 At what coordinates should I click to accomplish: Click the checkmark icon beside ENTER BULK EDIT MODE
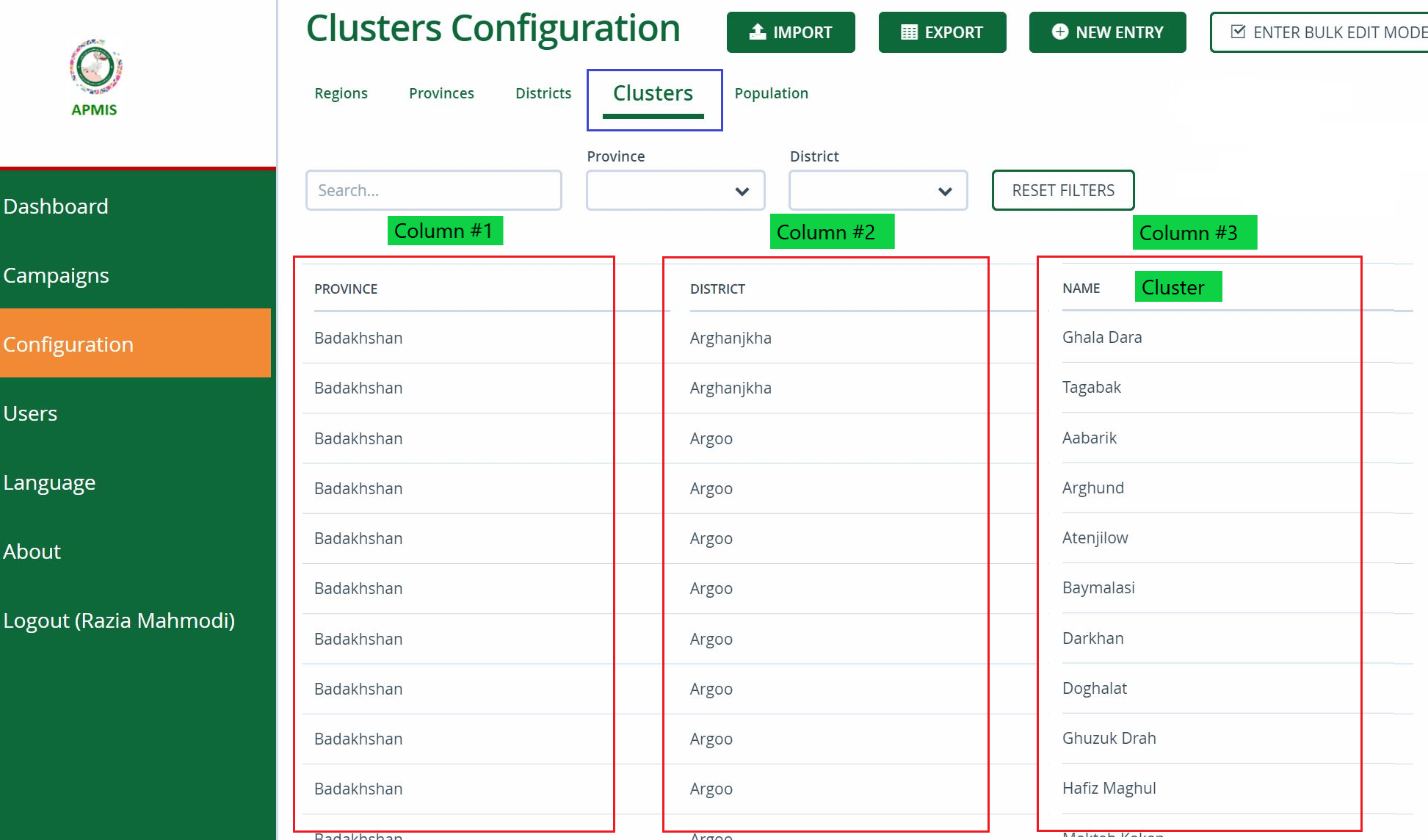[x=1238, y=32]
